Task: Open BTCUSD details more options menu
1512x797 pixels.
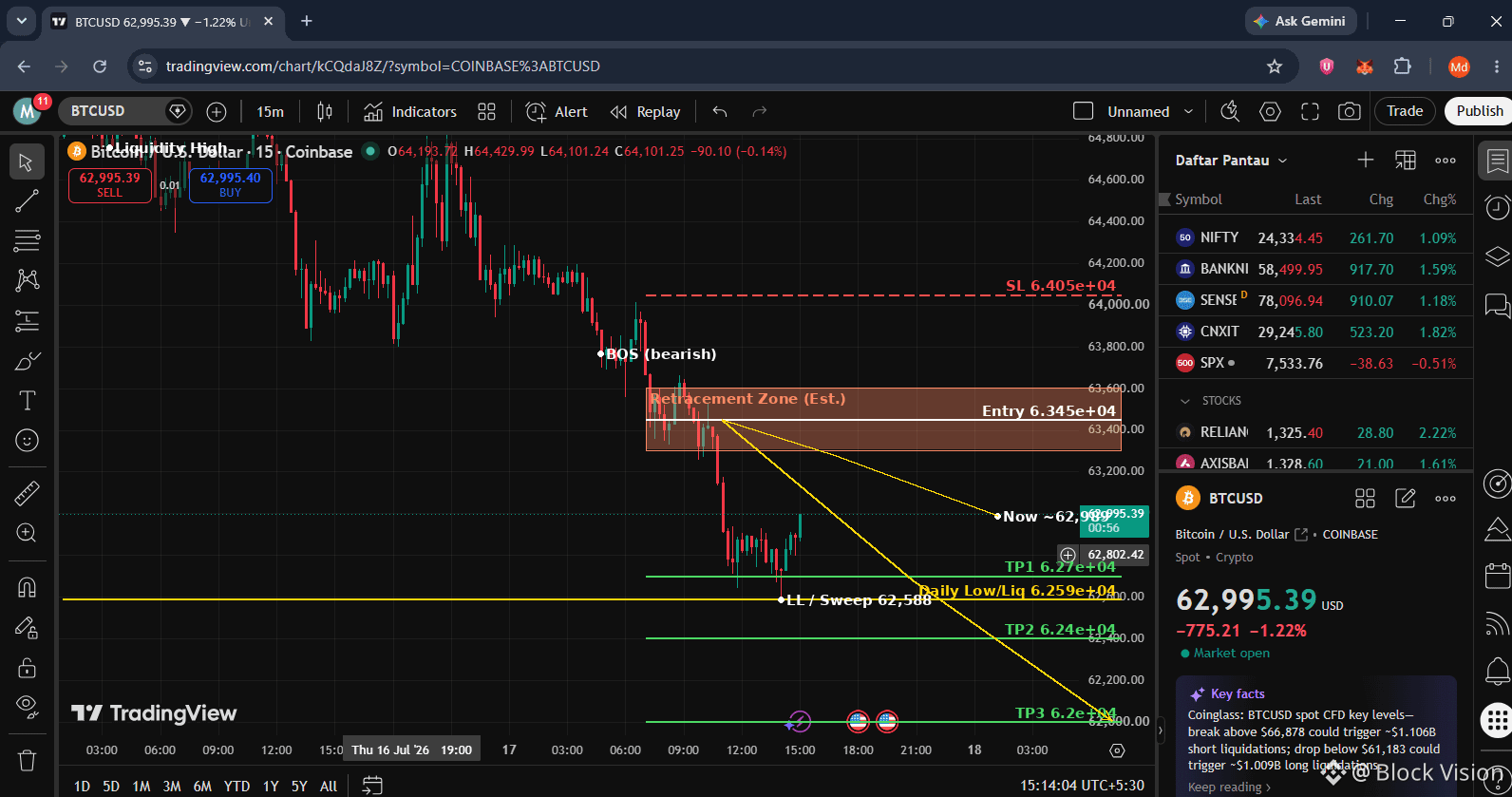Action: coord(1446,499)
